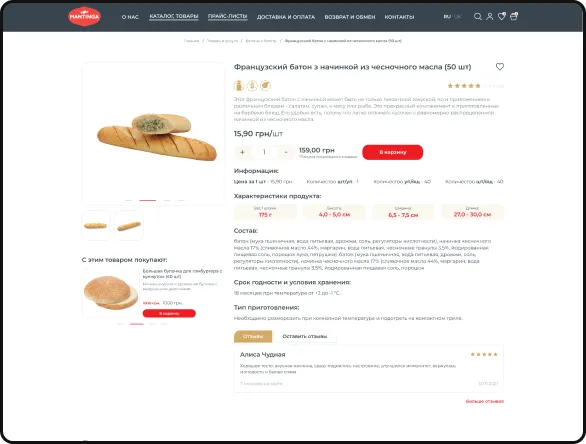
Task: Click the Mantinga logo
Action: pos(84,16)
